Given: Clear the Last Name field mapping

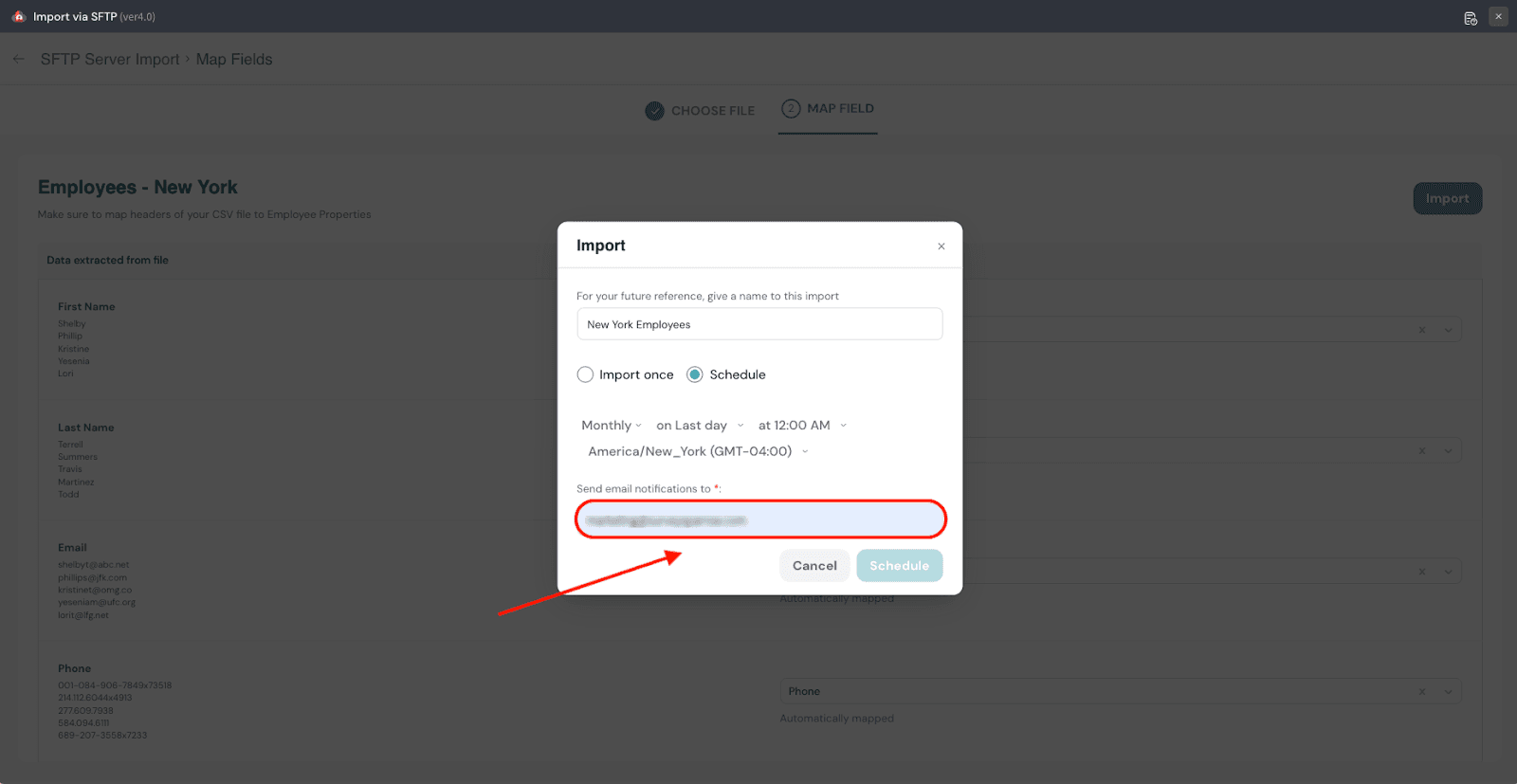Looking at the screenshot, I should (x=1421, y=450).
